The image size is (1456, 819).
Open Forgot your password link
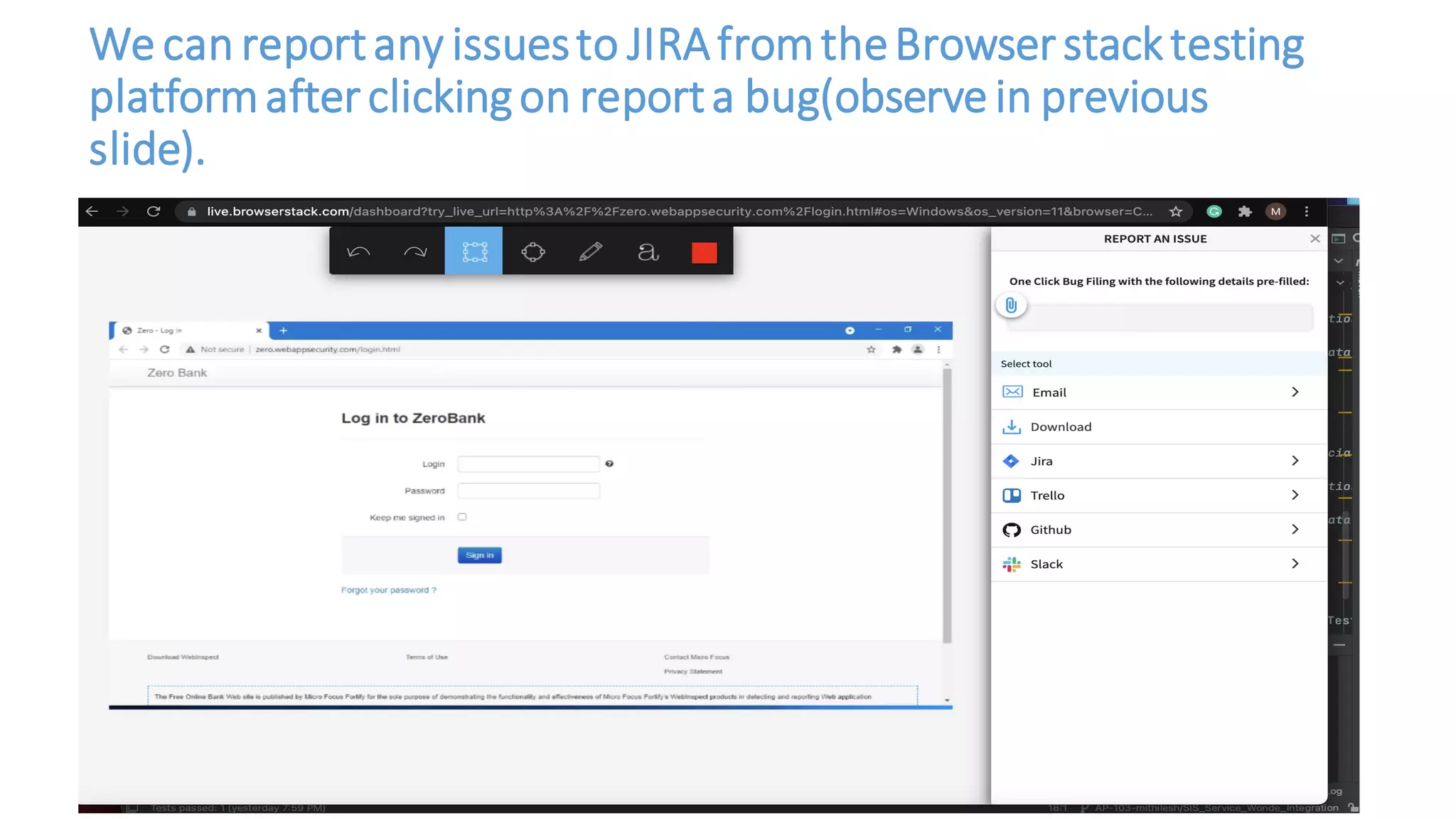click(x=388, y=590)
